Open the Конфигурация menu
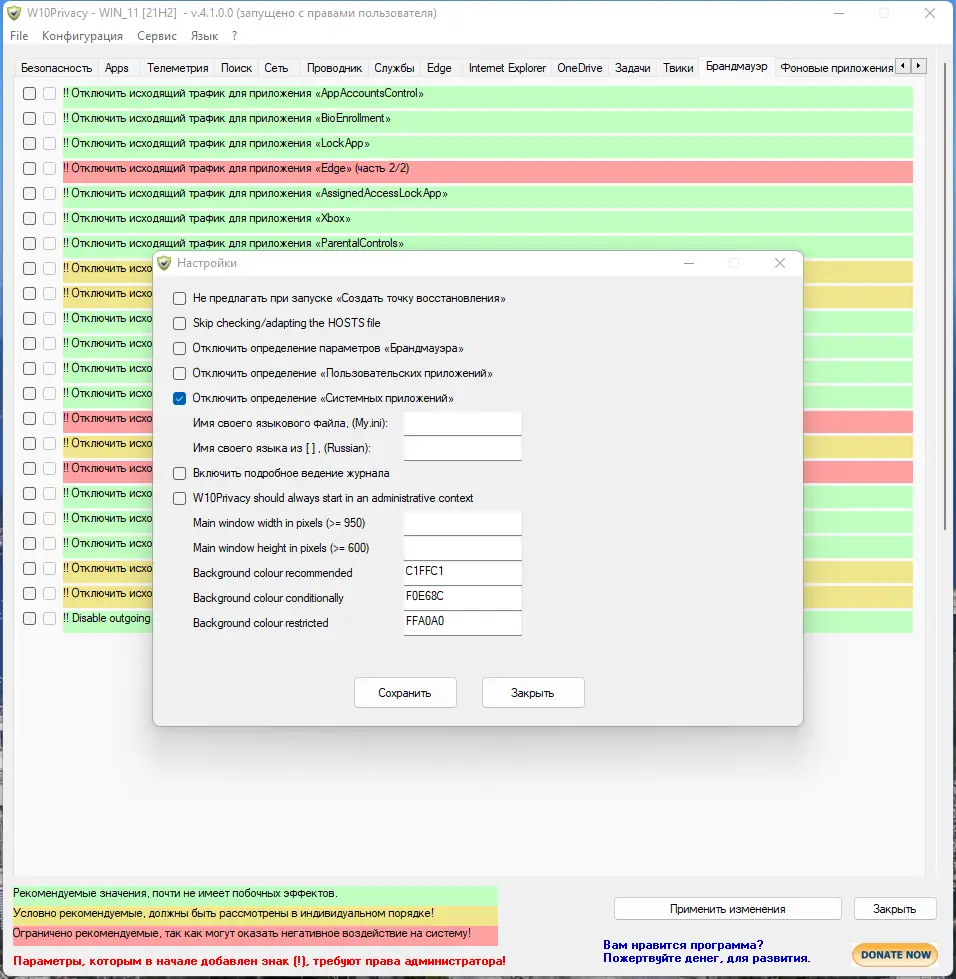This screenshot has height=979, width=956. (82, 36)
